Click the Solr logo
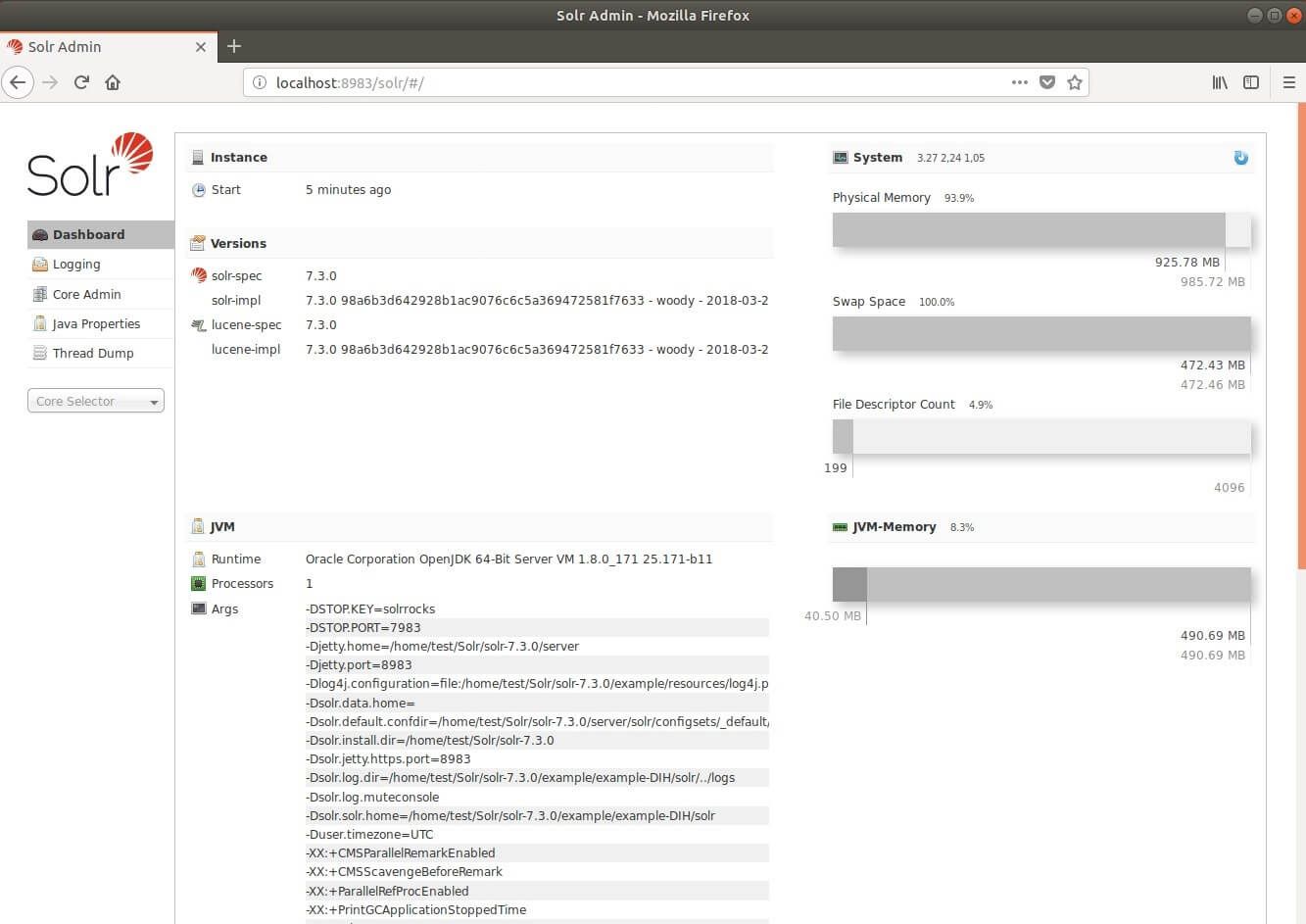This screenshot has width=1306, height=924. coord(90,165)
